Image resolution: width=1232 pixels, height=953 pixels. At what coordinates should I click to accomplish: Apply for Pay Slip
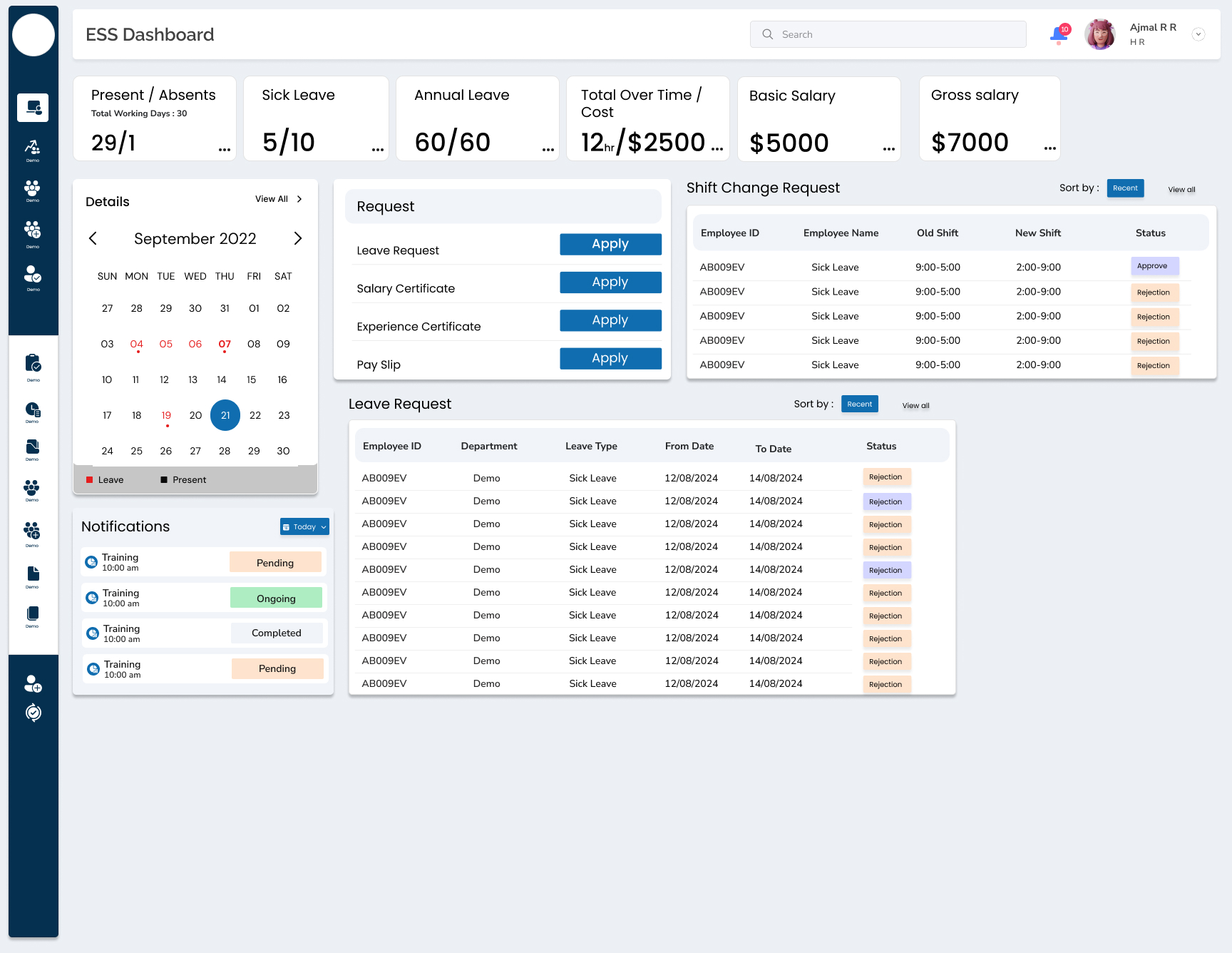tap(610, 358)
